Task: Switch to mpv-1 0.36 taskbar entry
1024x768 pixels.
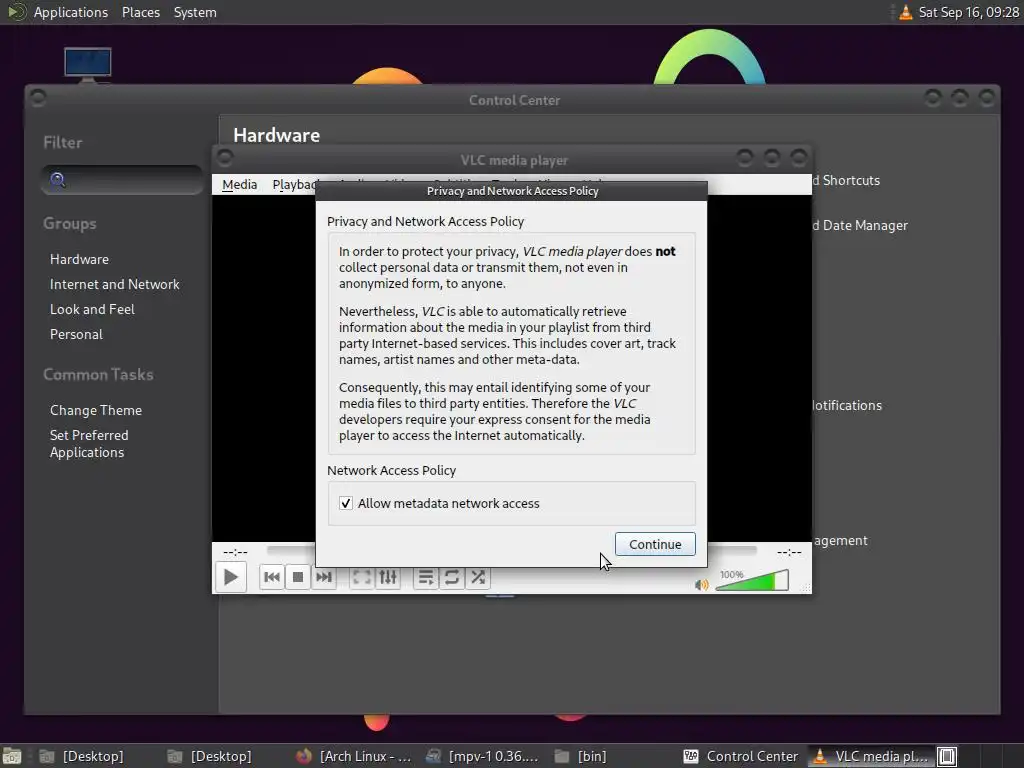Action: pos(483,756)
